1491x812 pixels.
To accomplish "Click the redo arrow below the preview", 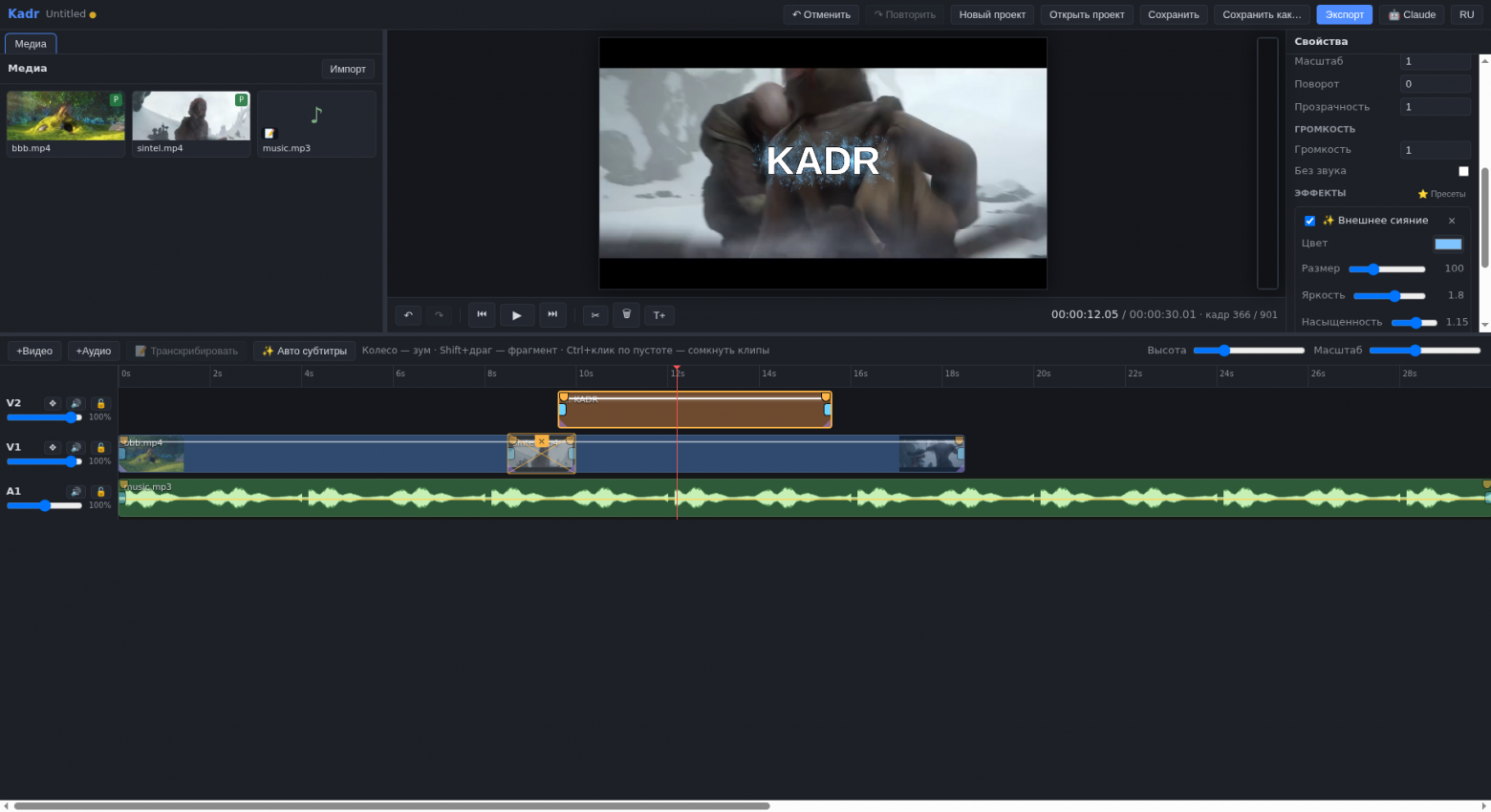I will point(439,314).
